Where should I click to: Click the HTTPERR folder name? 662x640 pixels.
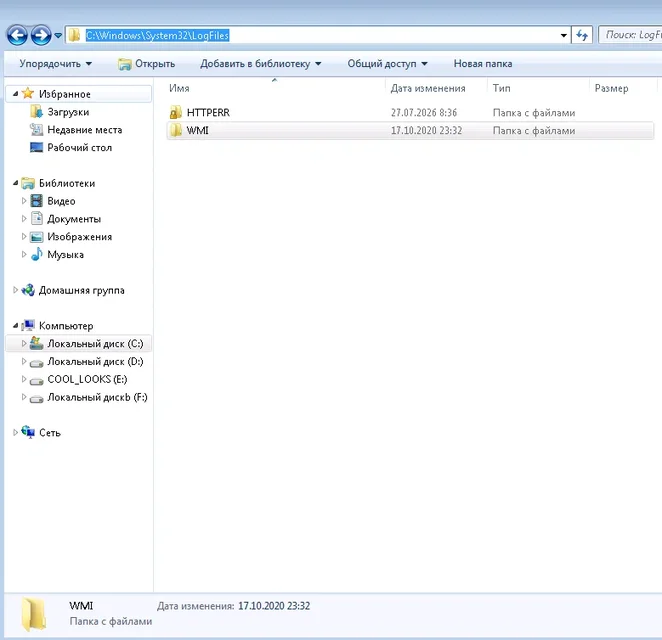208,113
